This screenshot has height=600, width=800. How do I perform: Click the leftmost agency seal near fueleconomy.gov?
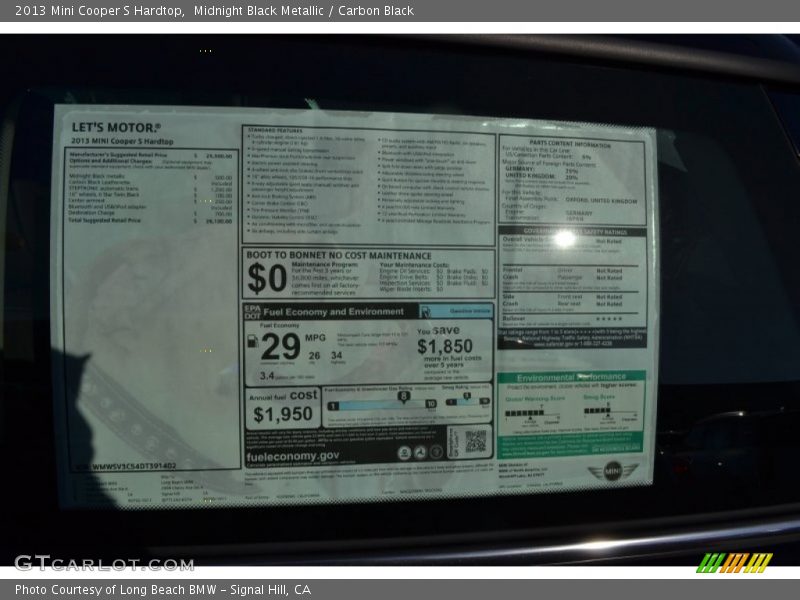pos(404,453)
